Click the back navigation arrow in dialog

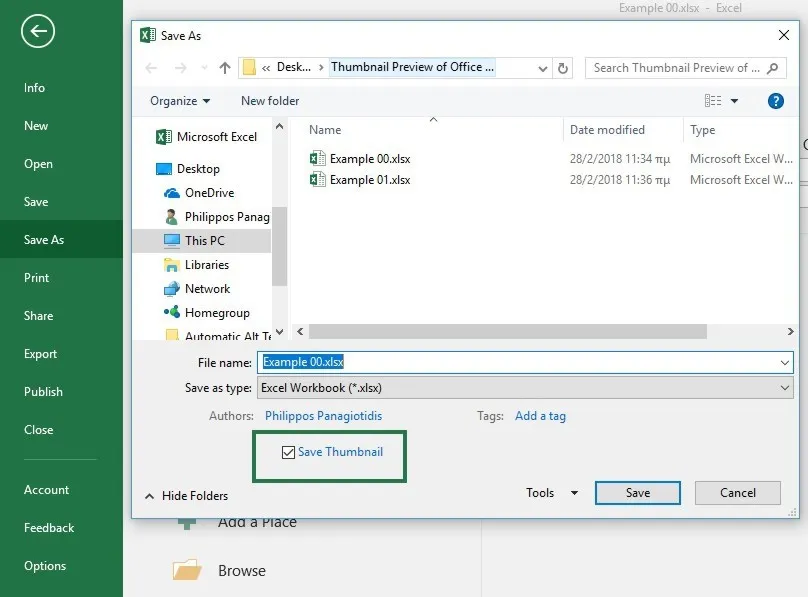click(x=151, y=68)
